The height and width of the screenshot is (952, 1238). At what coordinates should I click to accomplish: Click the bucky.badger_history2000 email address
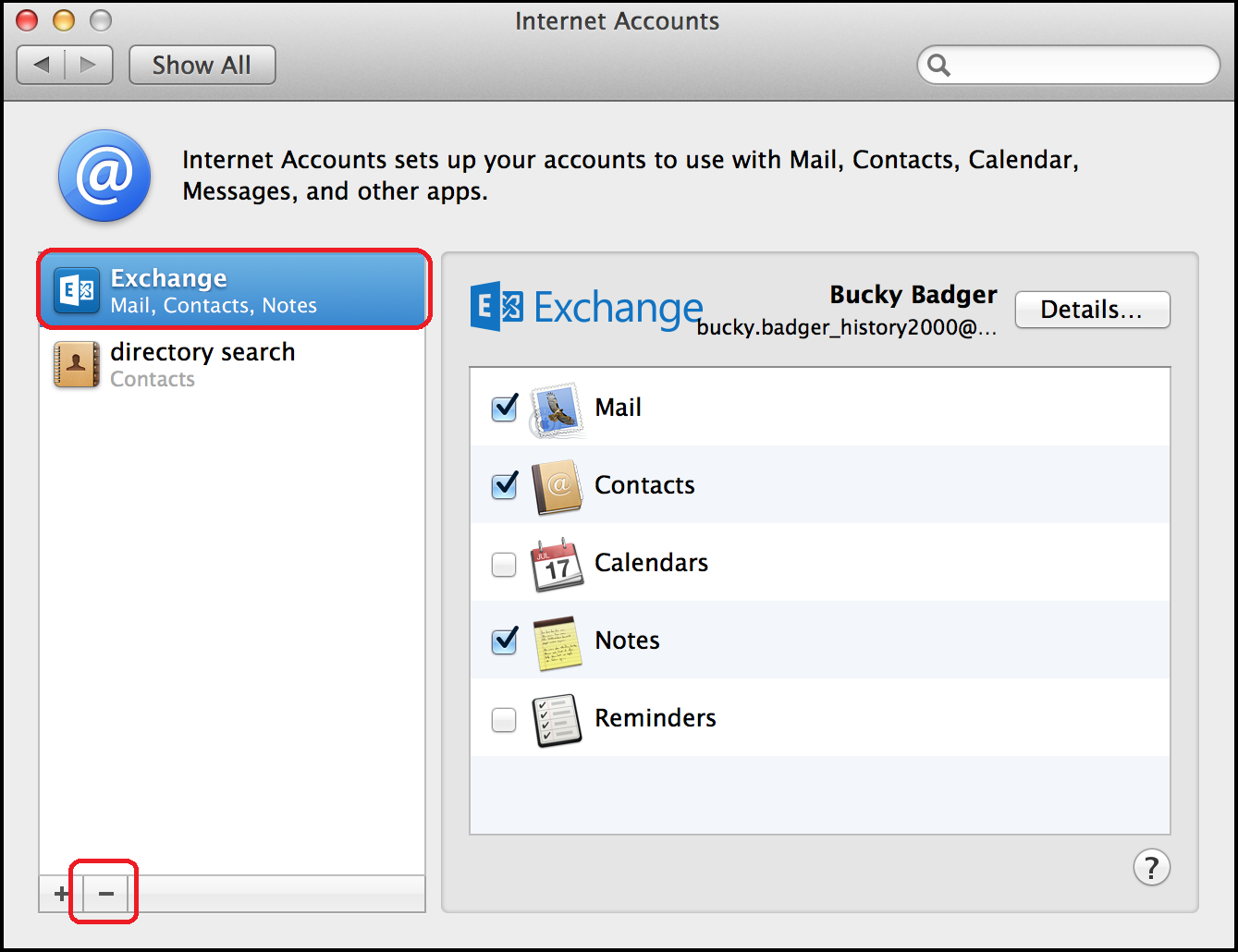[x=847, y=327]
